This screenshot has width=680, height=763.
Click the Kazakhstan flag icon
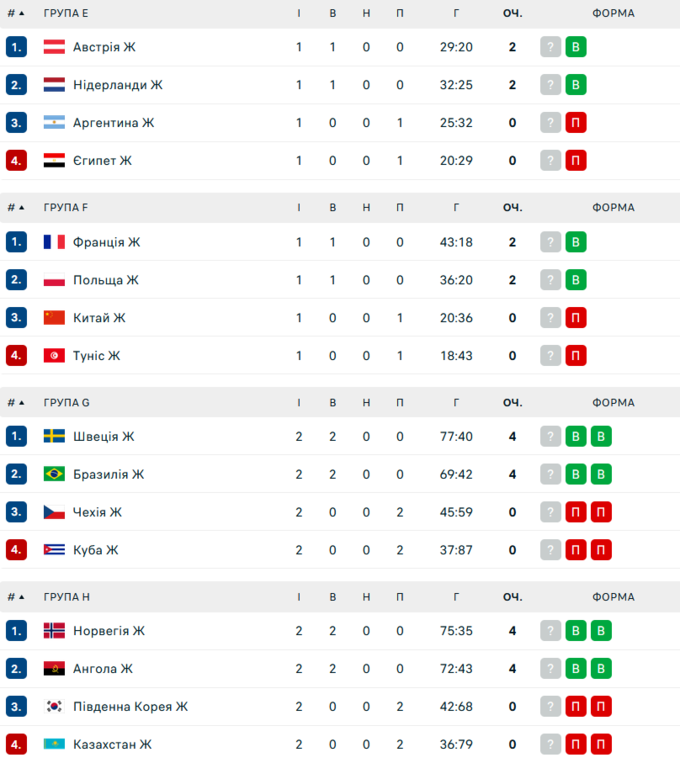point(54,745)
